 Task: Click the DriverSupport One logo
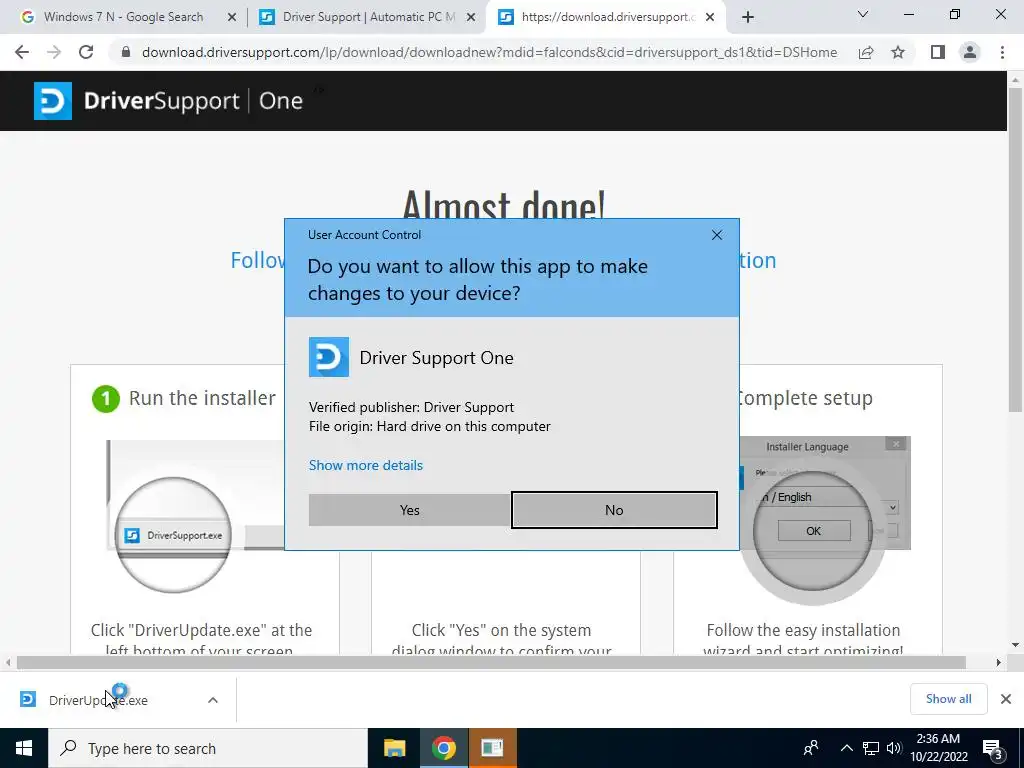click(x=168, y=101)
